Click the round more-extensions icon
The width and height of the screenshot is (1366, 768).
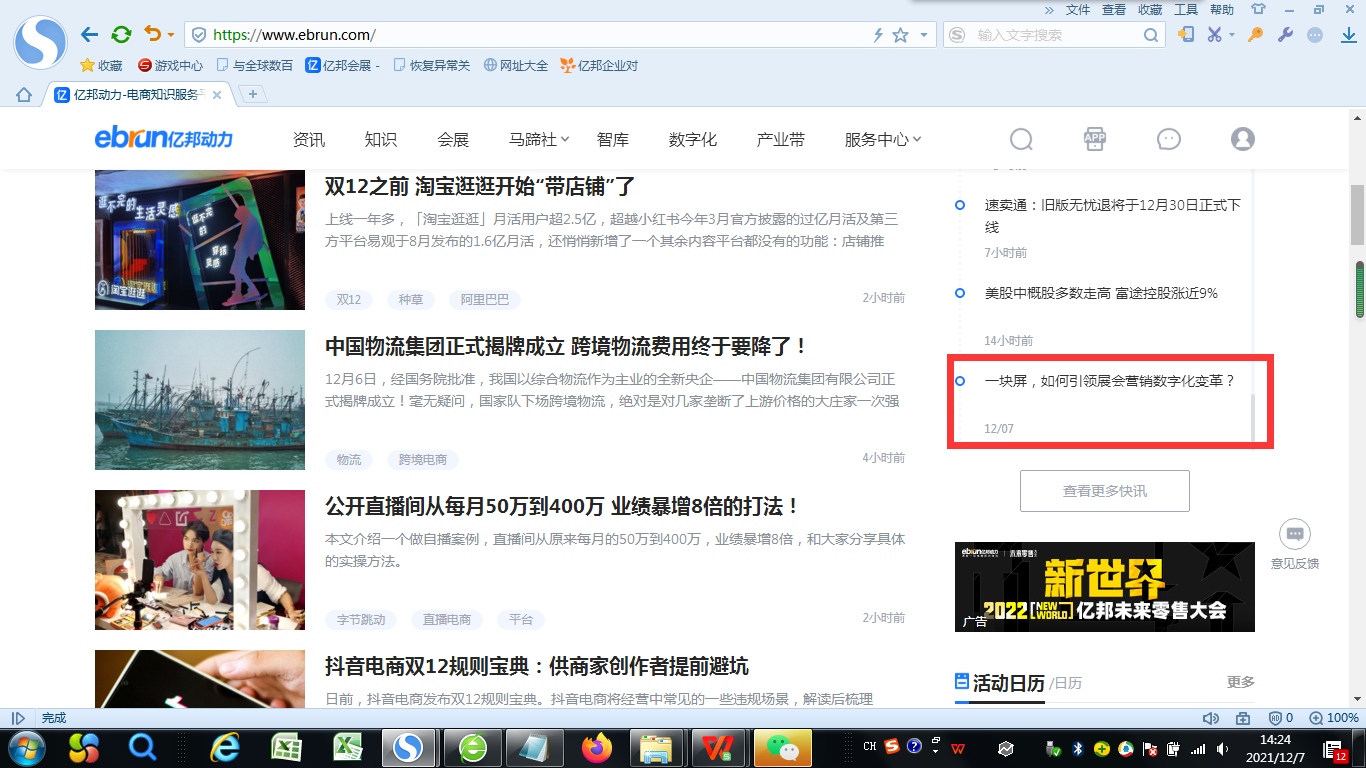(1316, 35)
